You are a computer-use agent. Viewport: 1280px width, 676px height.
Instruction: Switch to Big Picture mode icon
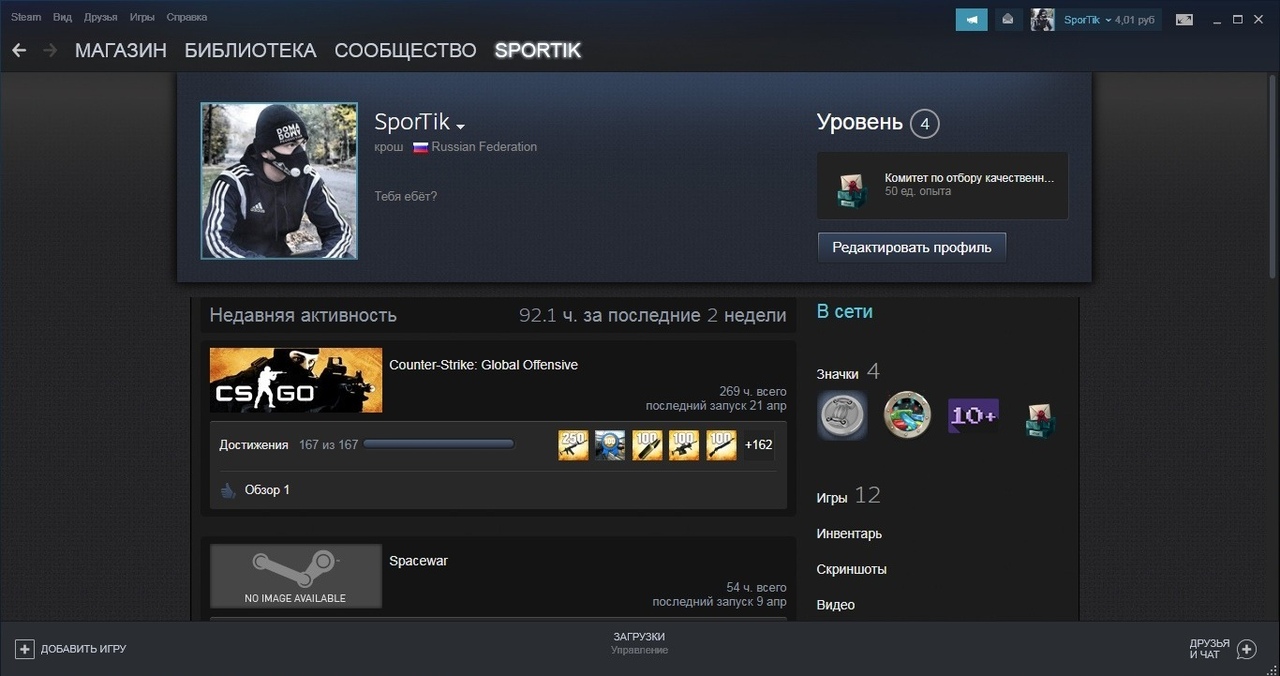click(1184, 19)
